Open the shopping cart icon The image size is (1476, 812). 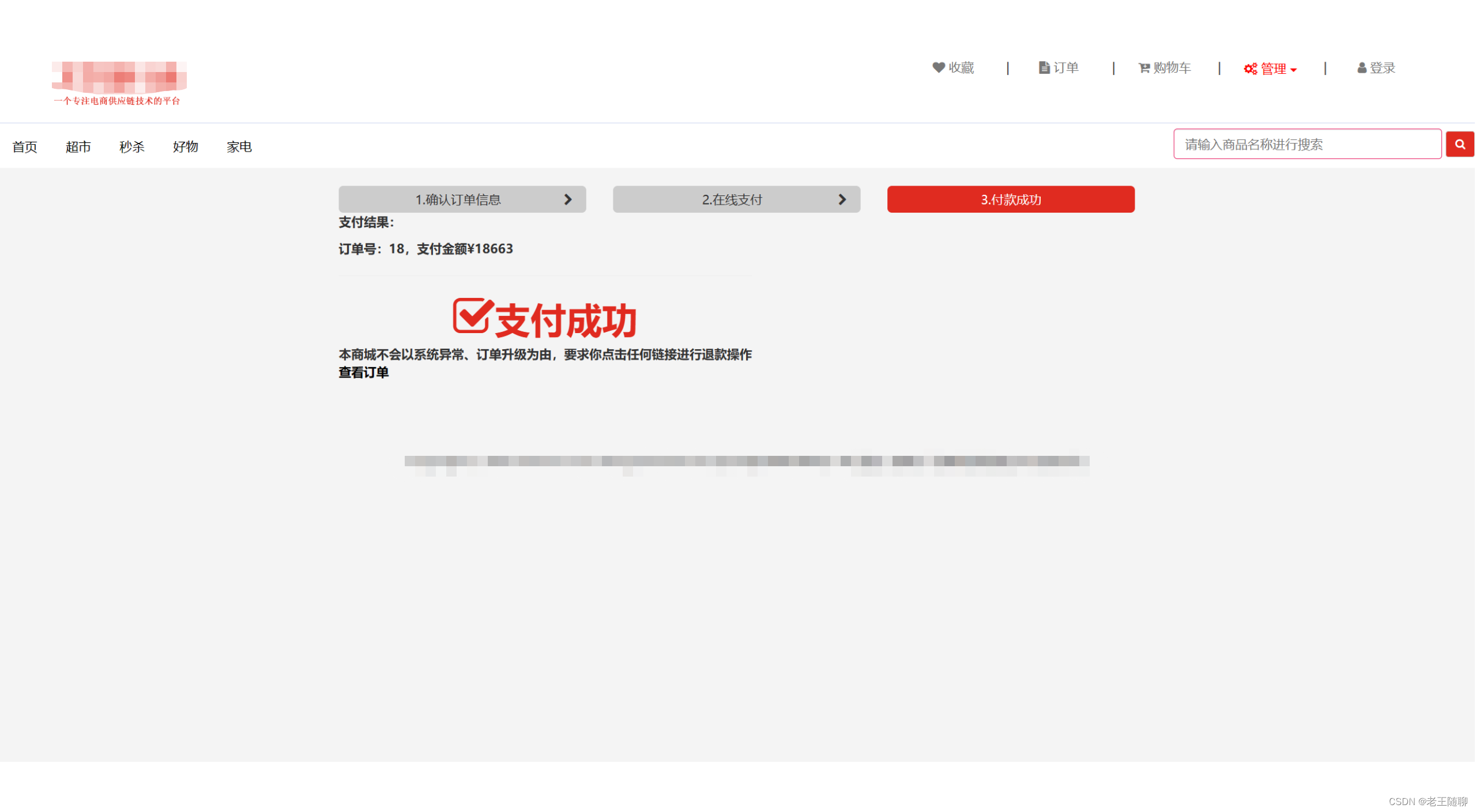1144,68
